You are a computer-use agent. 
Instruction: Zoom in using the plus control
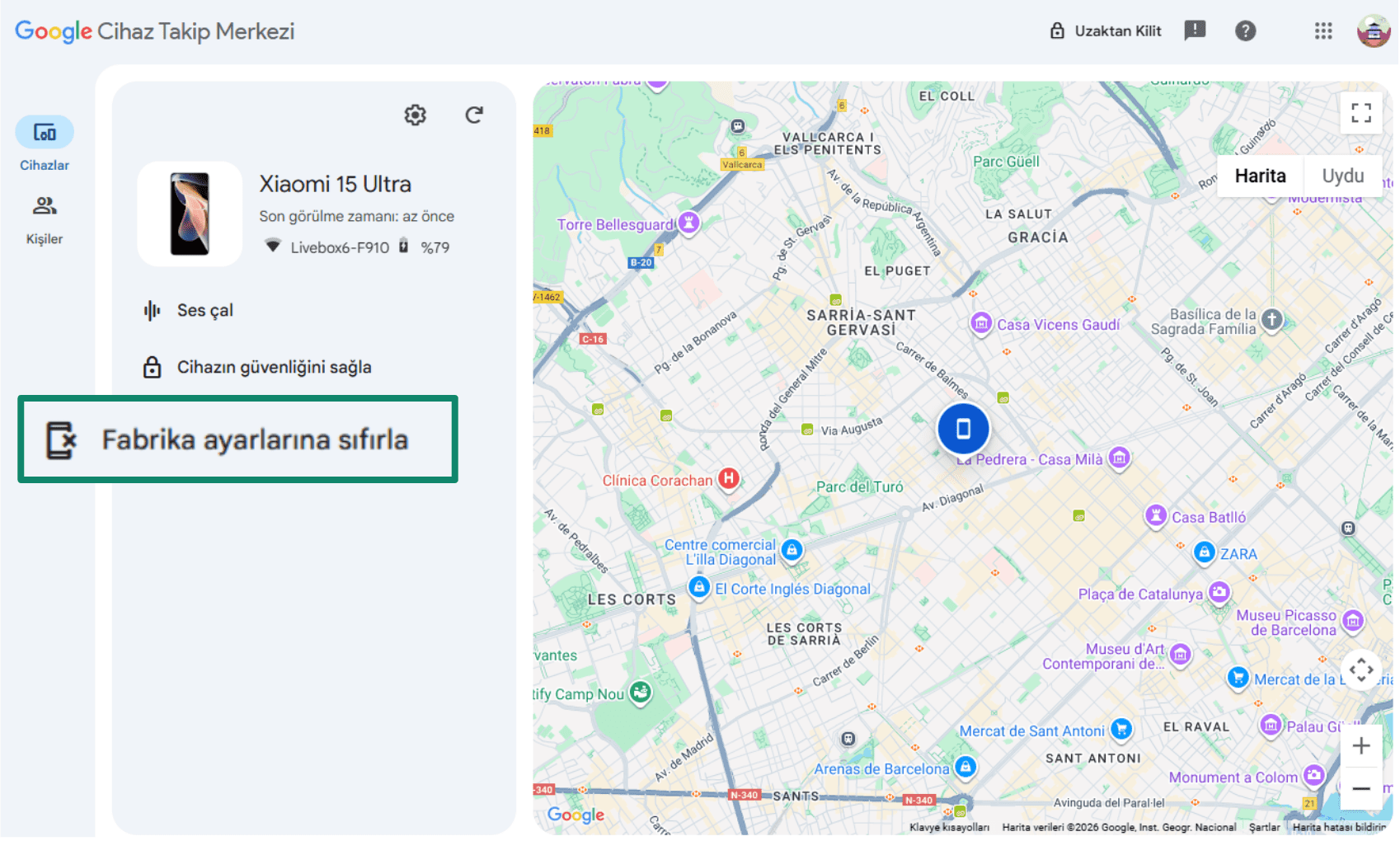click(1361, 745)
